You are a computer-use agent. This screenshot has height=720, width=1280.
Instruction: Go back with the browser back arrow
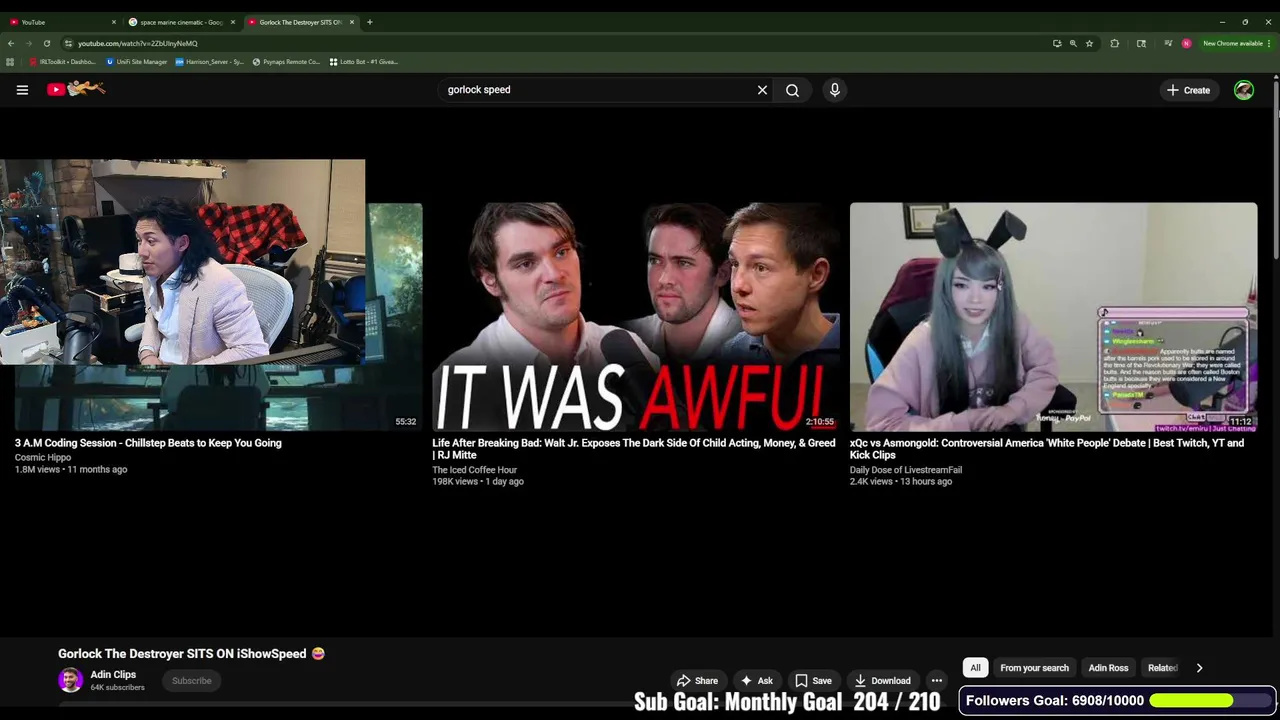tap(11, 43)
